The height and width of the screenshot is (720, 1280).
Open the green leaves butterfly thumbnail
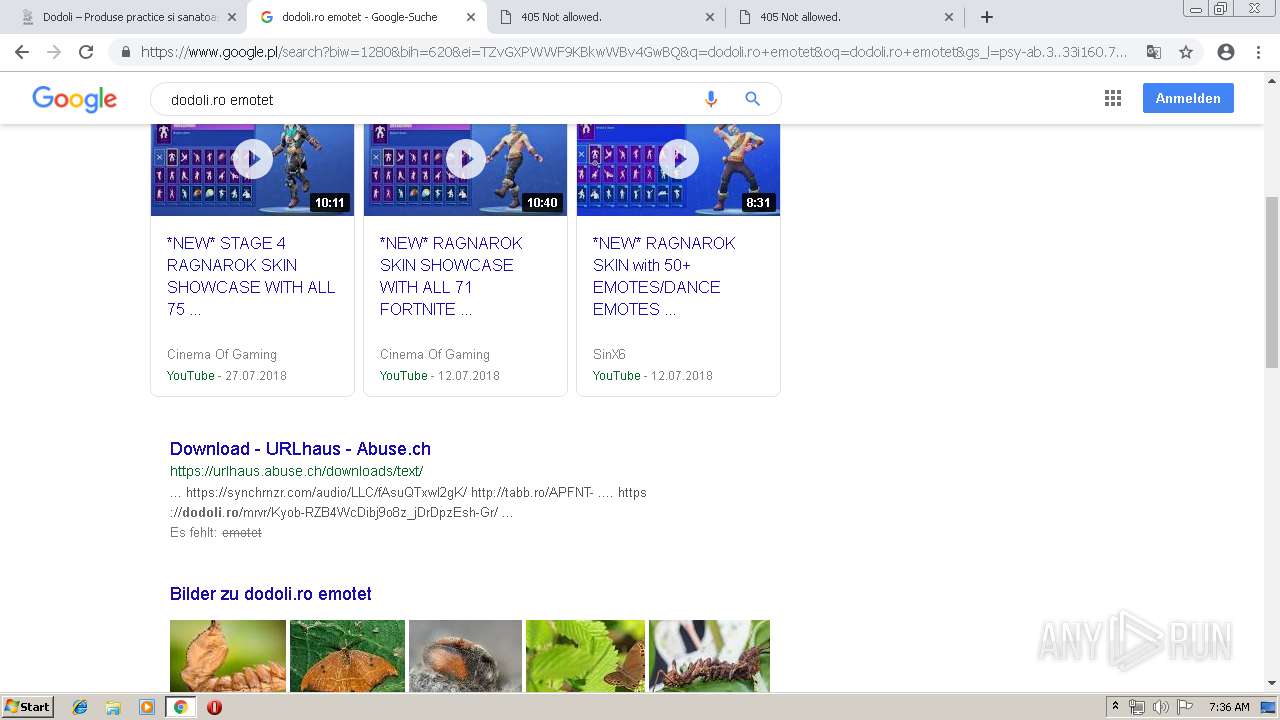click(x=585, y=656)
